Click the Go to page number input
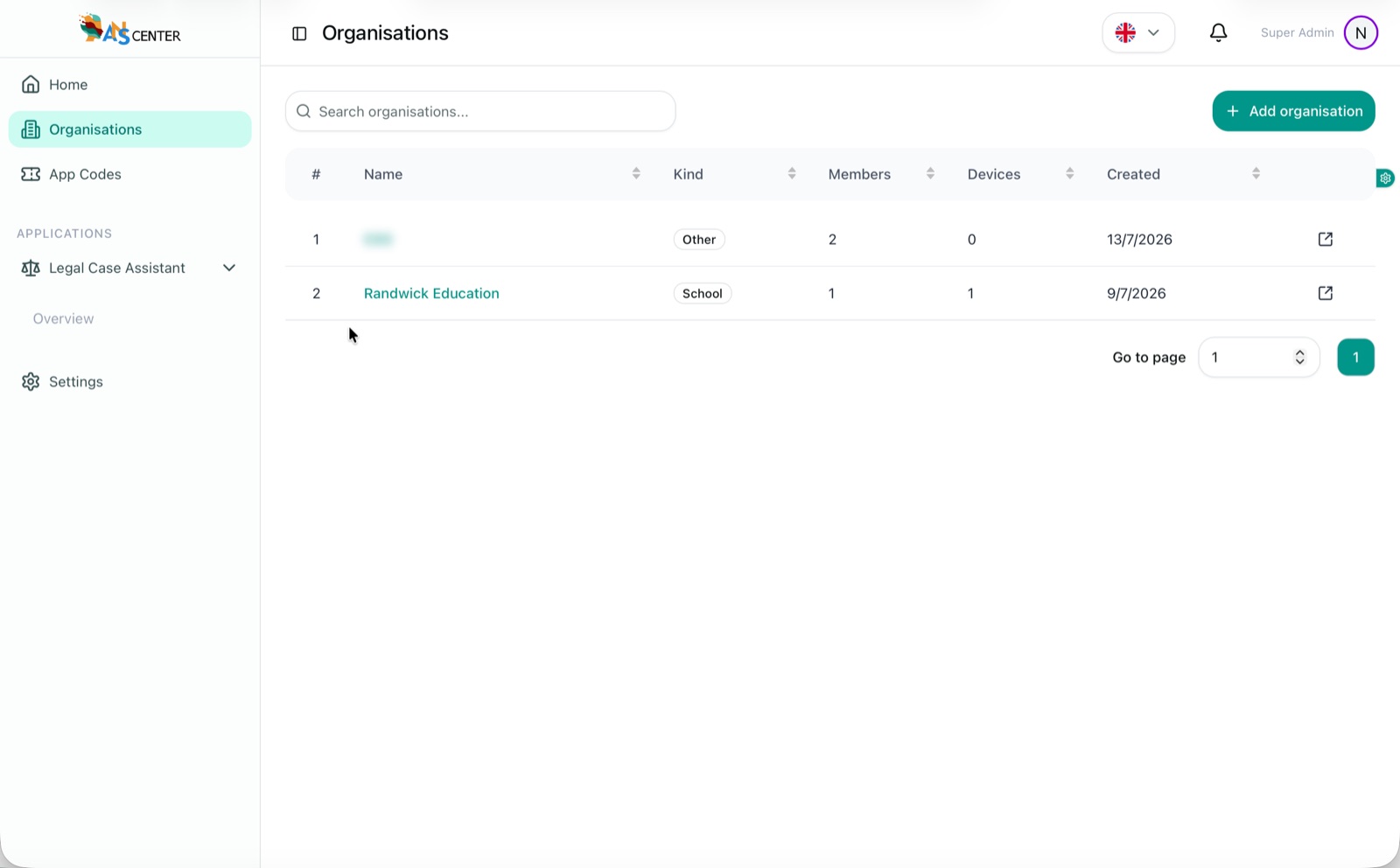Viewport: 1400px width, 868px height. click(1258, 357)
